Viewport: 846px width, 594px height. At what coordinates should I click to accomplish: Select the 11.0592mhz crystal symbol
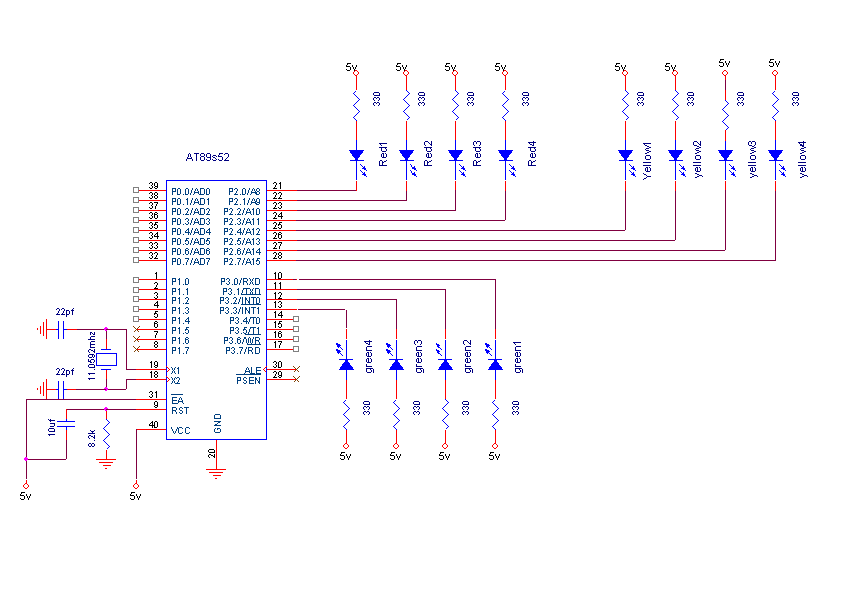coord(106,359)
